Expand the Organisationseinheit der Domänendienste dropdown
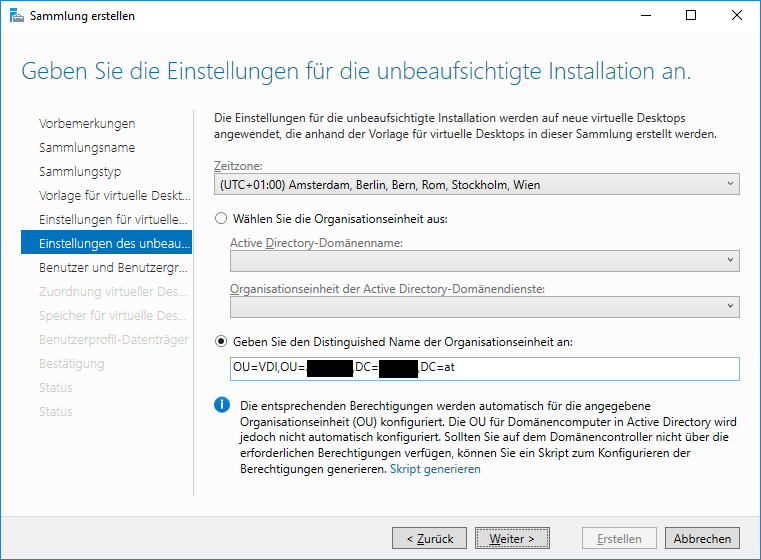This screenshot has height=560, width=761. (484, 307)
